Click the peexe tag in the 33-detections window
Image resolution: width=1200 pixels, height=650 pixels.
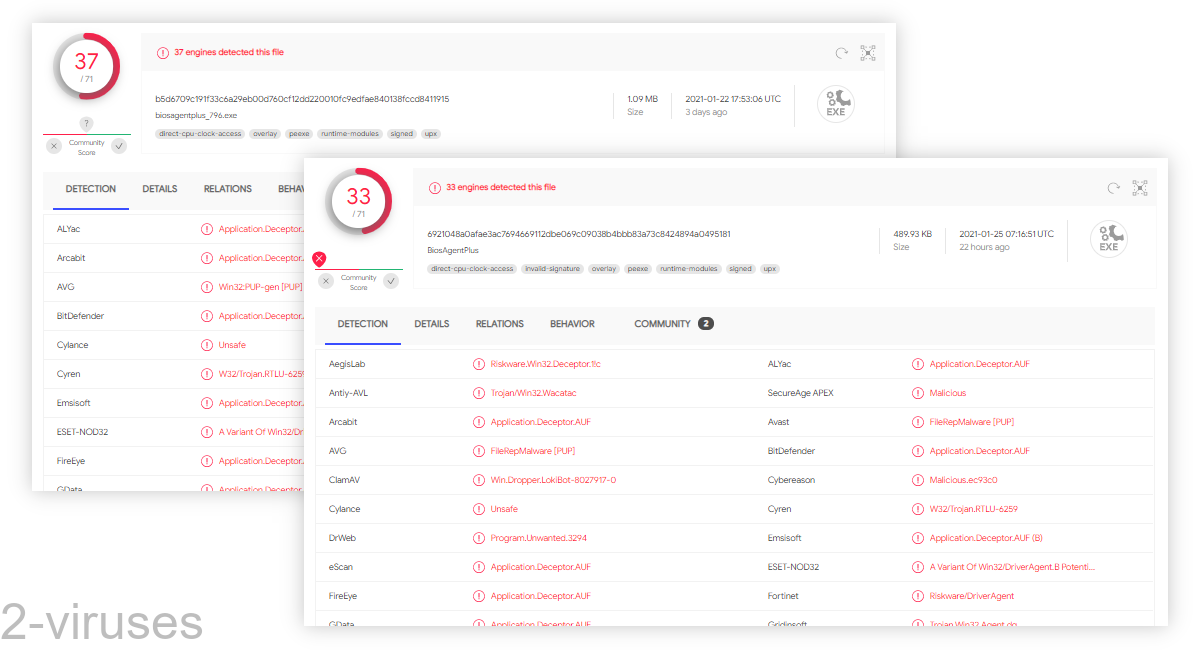(x=638, y=269)
